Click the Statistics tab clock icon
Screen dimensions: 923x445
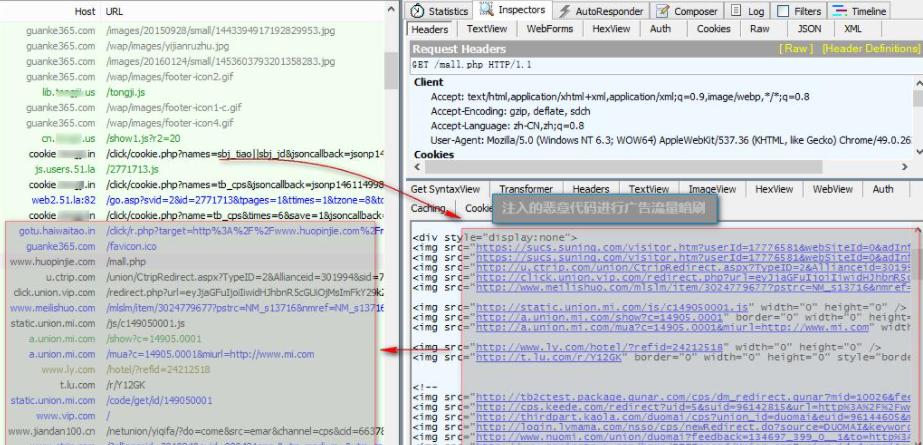tap(418, 11)
